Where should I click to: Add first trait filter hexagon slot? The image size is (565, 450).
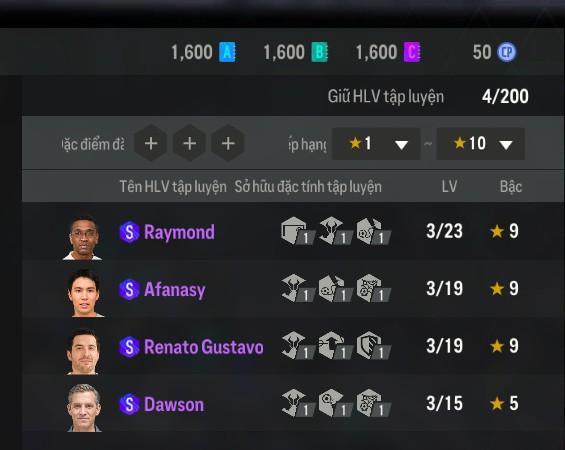(151, 143)
